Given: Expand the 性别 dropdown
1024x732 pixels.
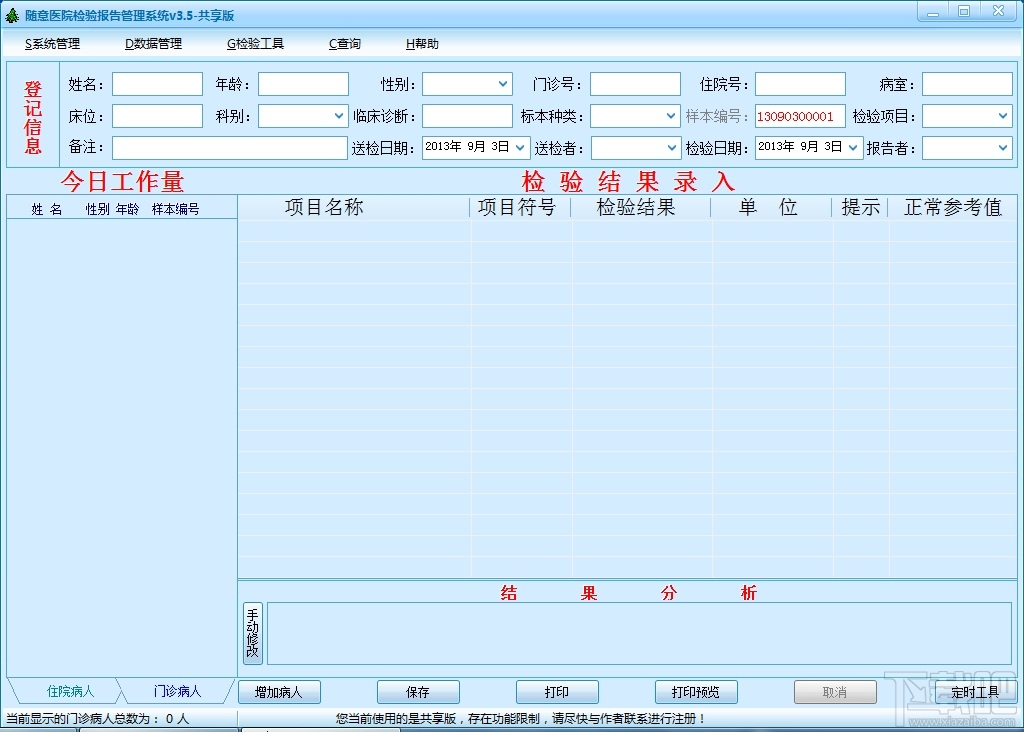Looking at the screenshot, I should [x=502, y=84].
